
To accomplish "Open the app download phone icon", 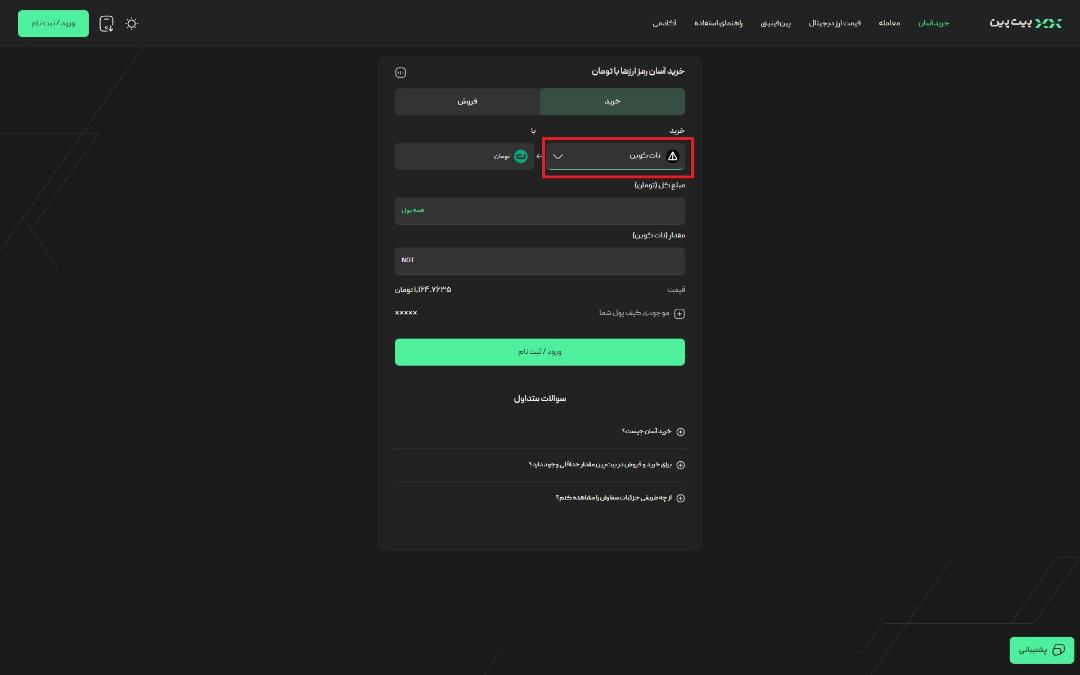I will pos(106,23).
